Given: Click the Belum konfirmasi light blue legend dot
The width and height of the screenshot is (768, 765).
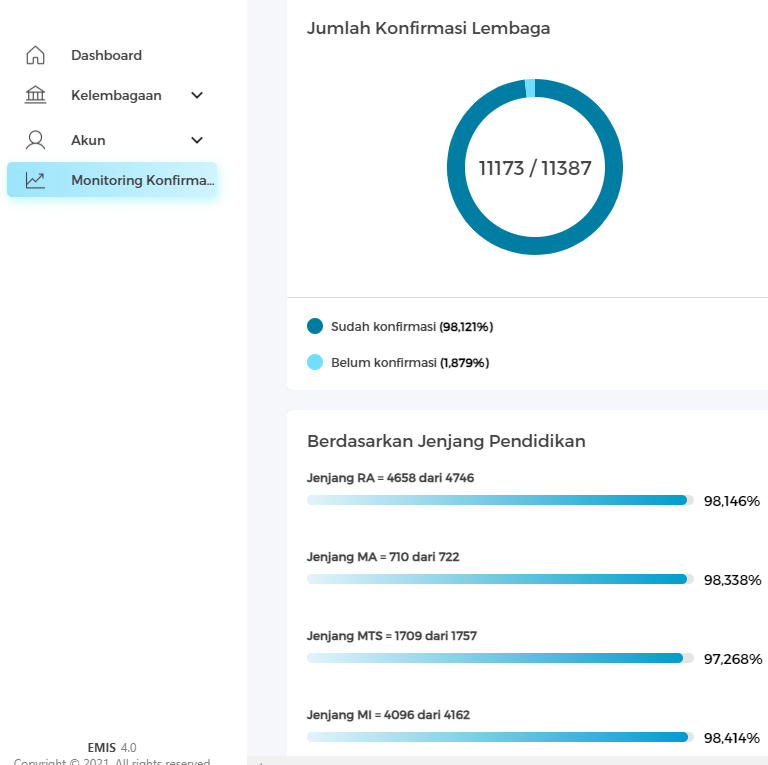Looking at the screenshot, I should tap(315, 362).
